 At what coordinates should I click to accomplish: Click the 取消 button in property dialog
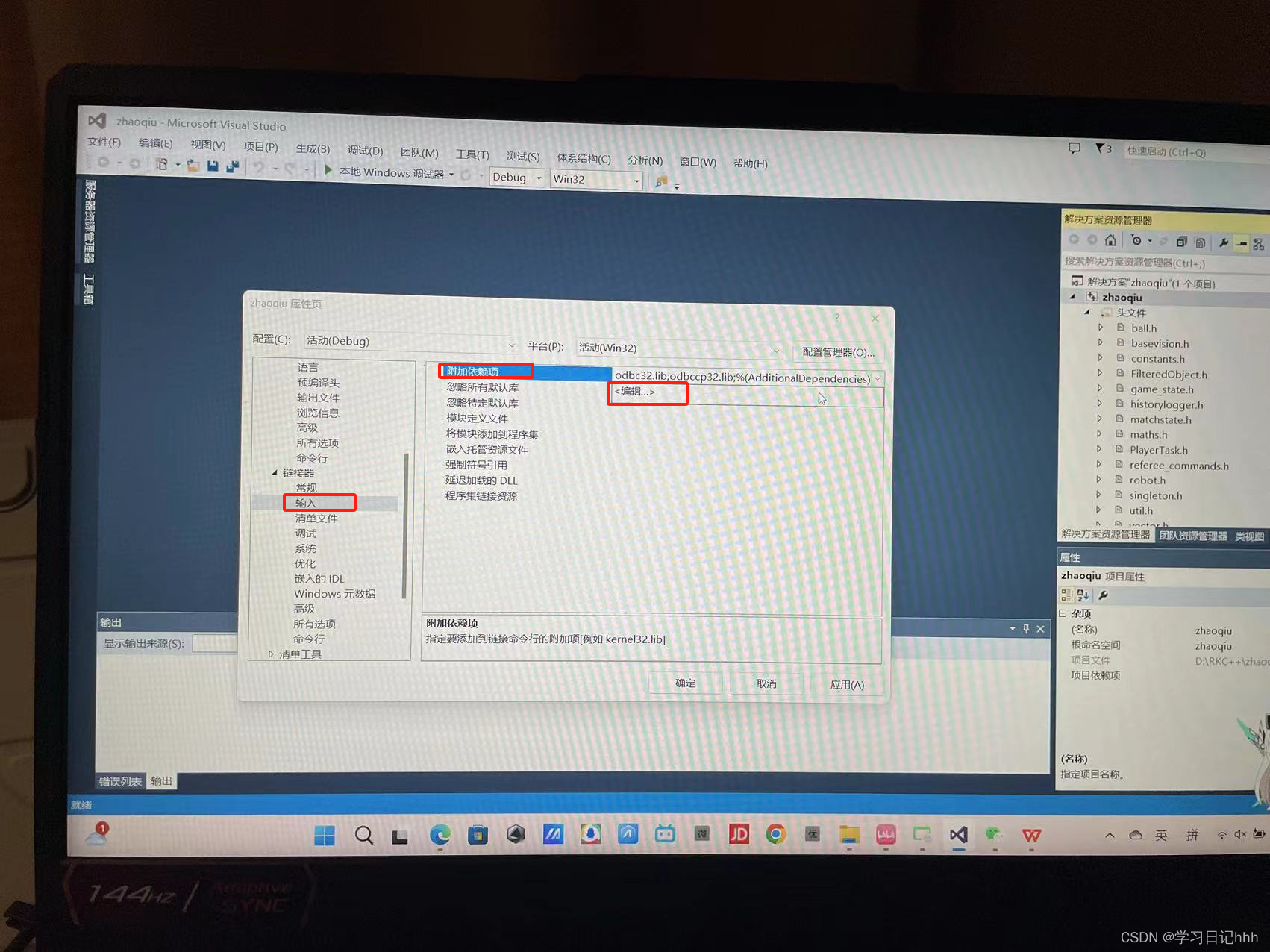pos(766,683)
